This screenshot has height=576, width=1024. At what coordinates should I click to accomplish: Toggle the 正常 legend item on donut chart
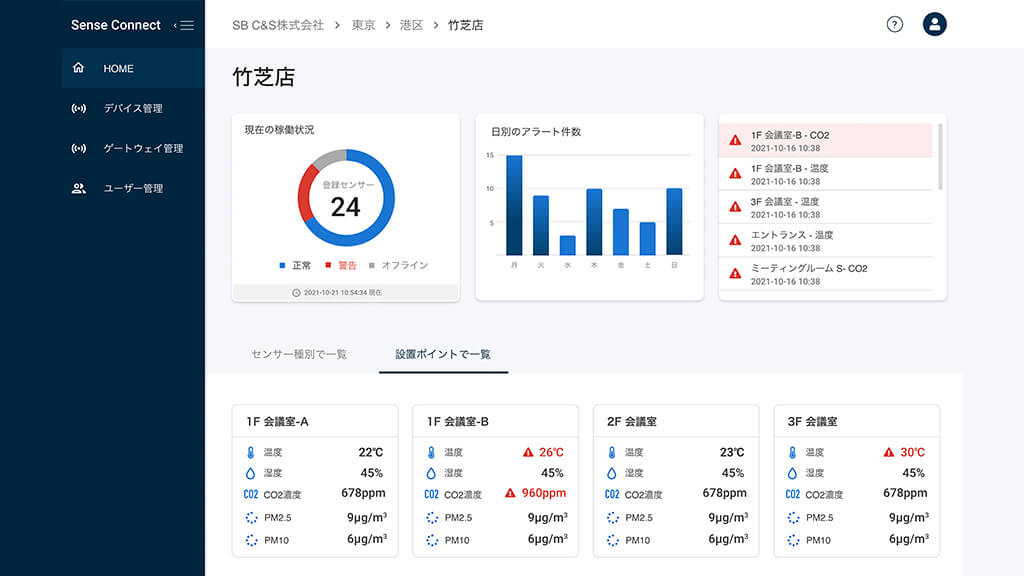(x=295, y=265)
